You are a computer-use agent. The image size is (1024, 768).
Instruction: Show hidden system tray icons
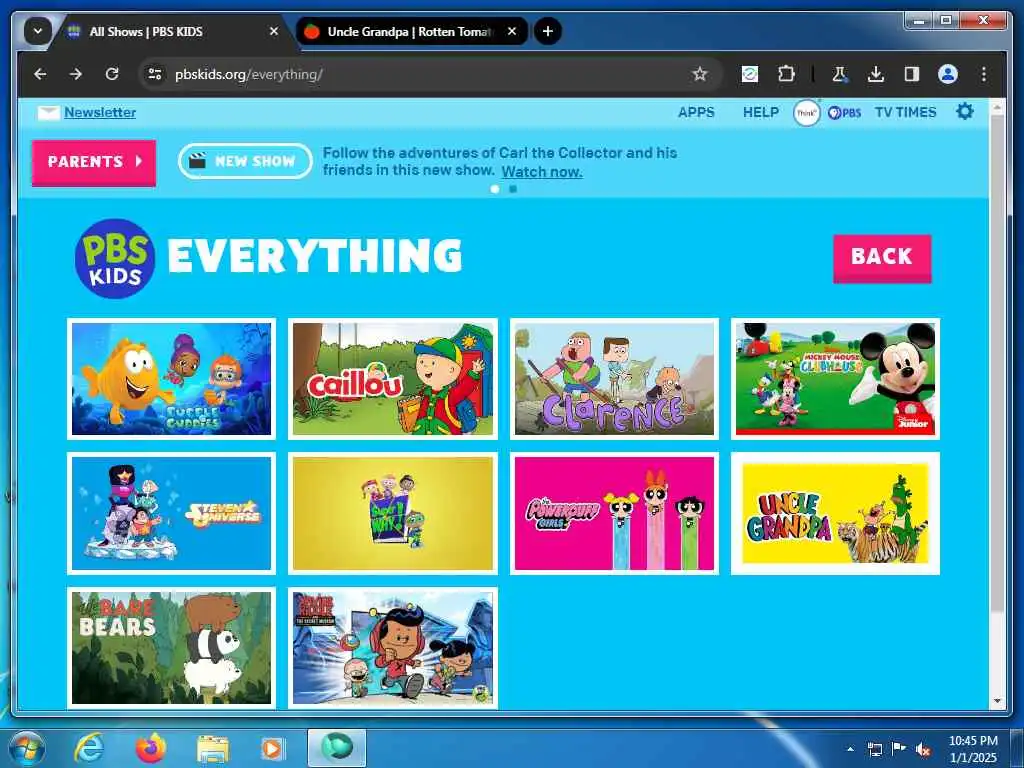tap(850, 749)
